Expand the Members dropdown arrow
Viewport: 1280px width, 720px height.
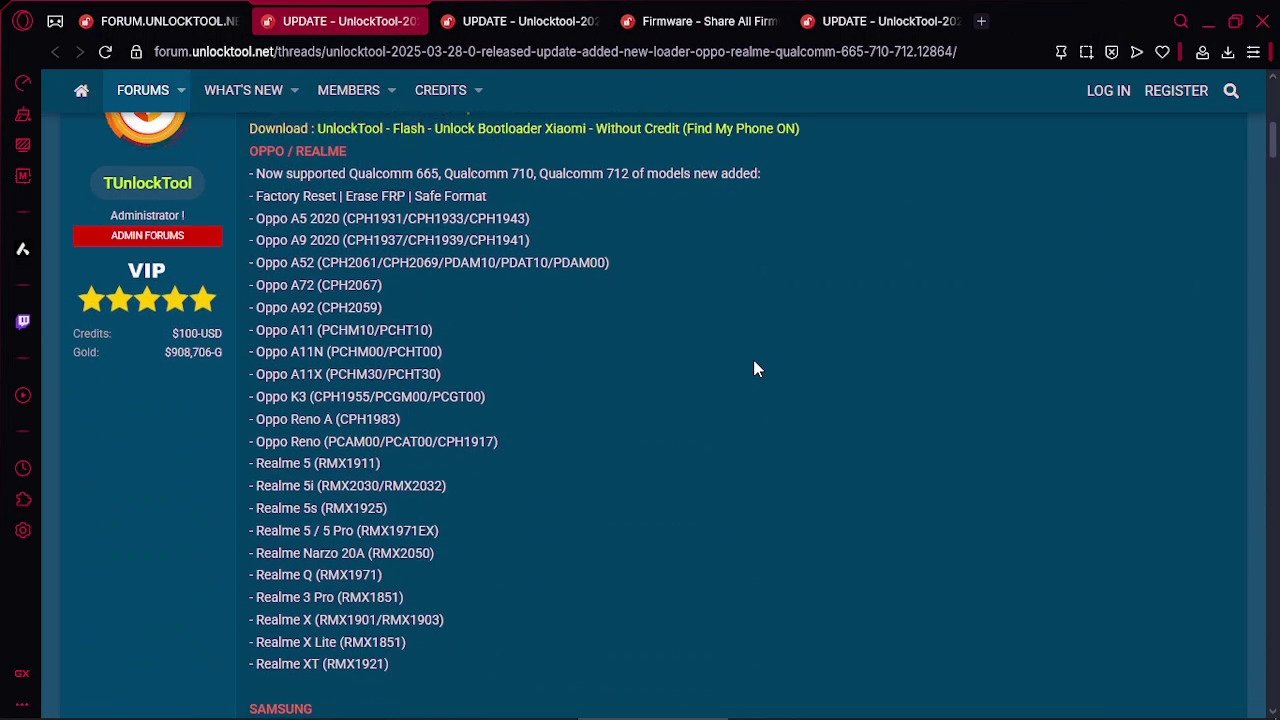tap(391, 91)
